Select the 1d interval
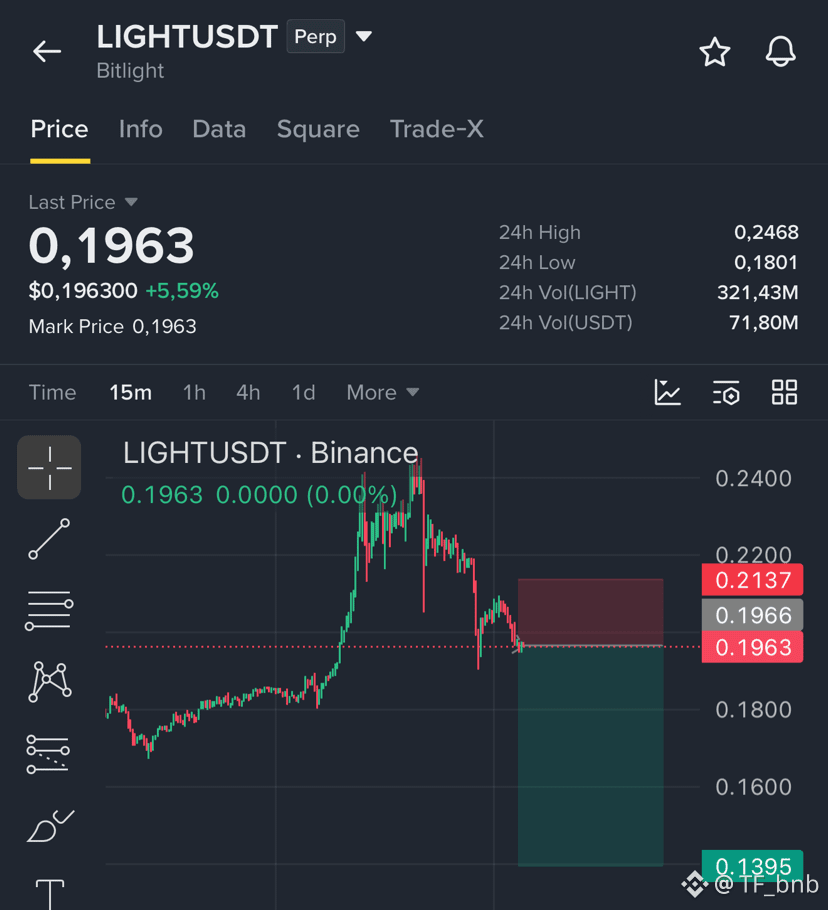This screenshot has height=910, width=828. coord(303,392)
